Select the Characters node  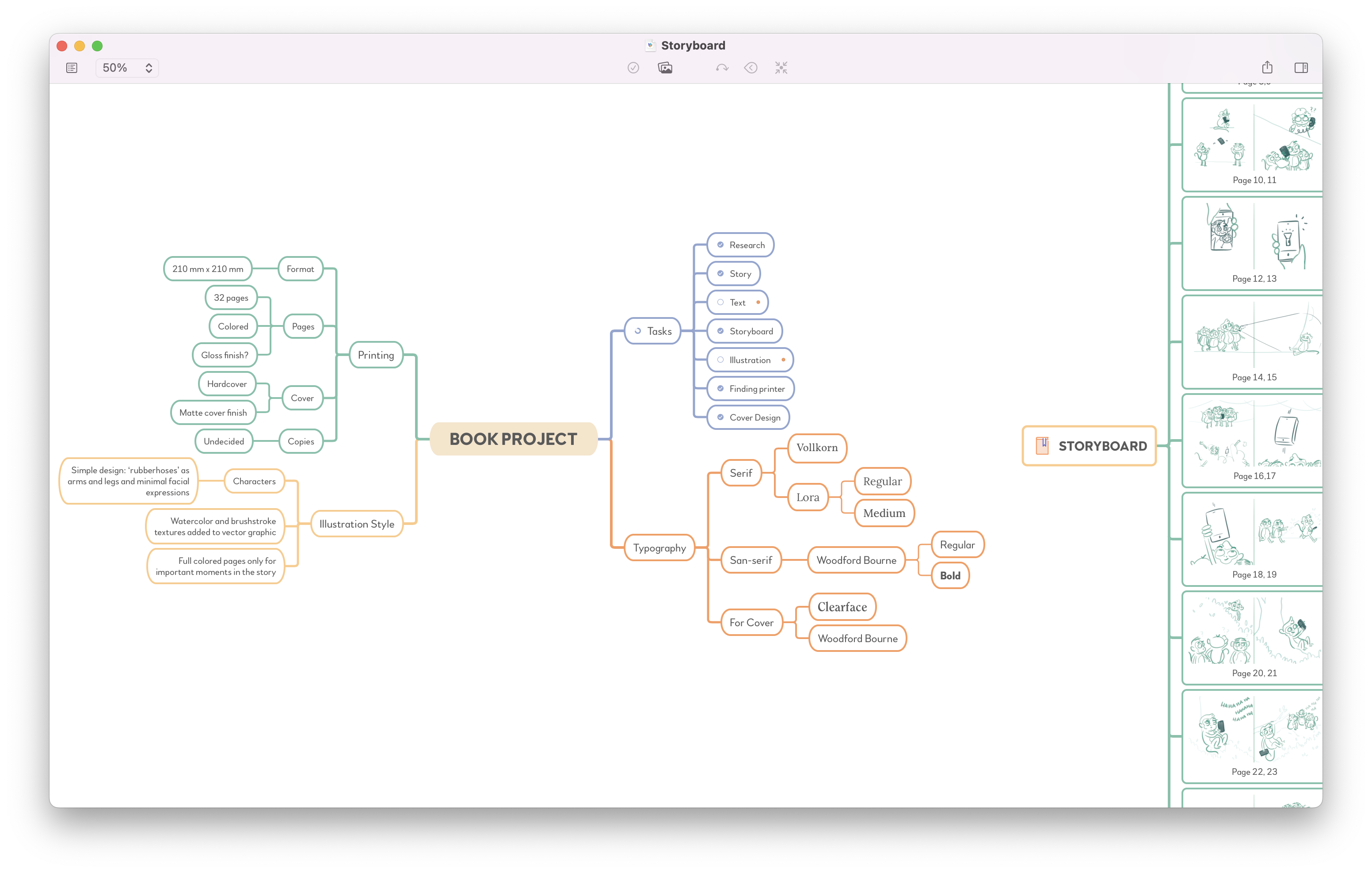(x=254, y=481)
